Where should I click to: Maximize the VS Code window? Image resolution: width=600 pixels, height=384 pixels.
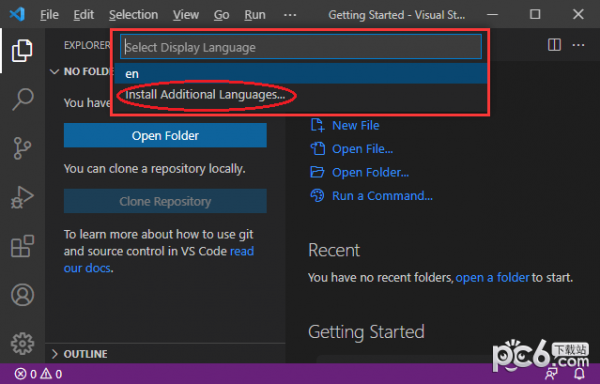535,15
